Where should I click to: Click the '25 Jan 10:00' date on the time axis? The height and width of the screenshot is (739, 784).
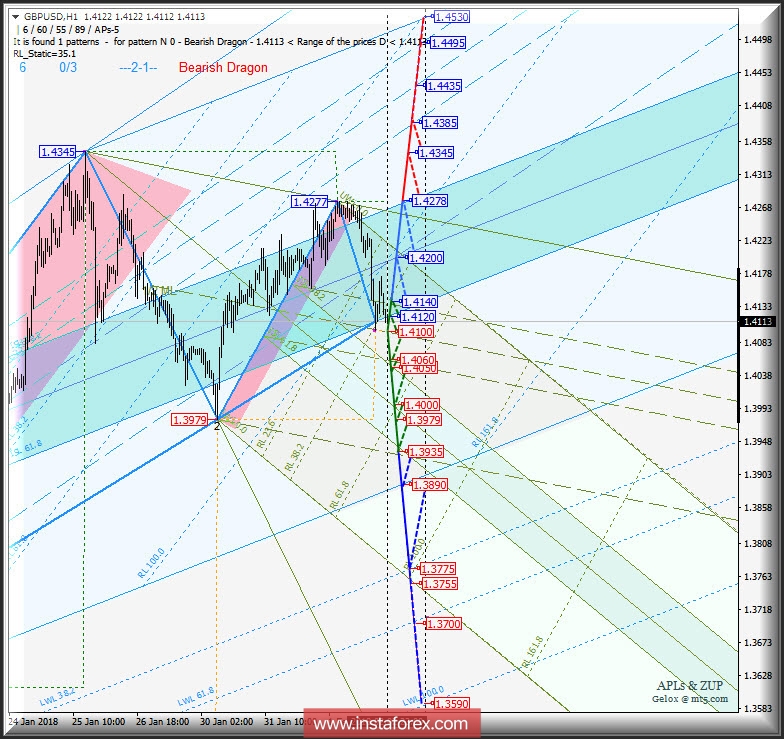[98, 722]
